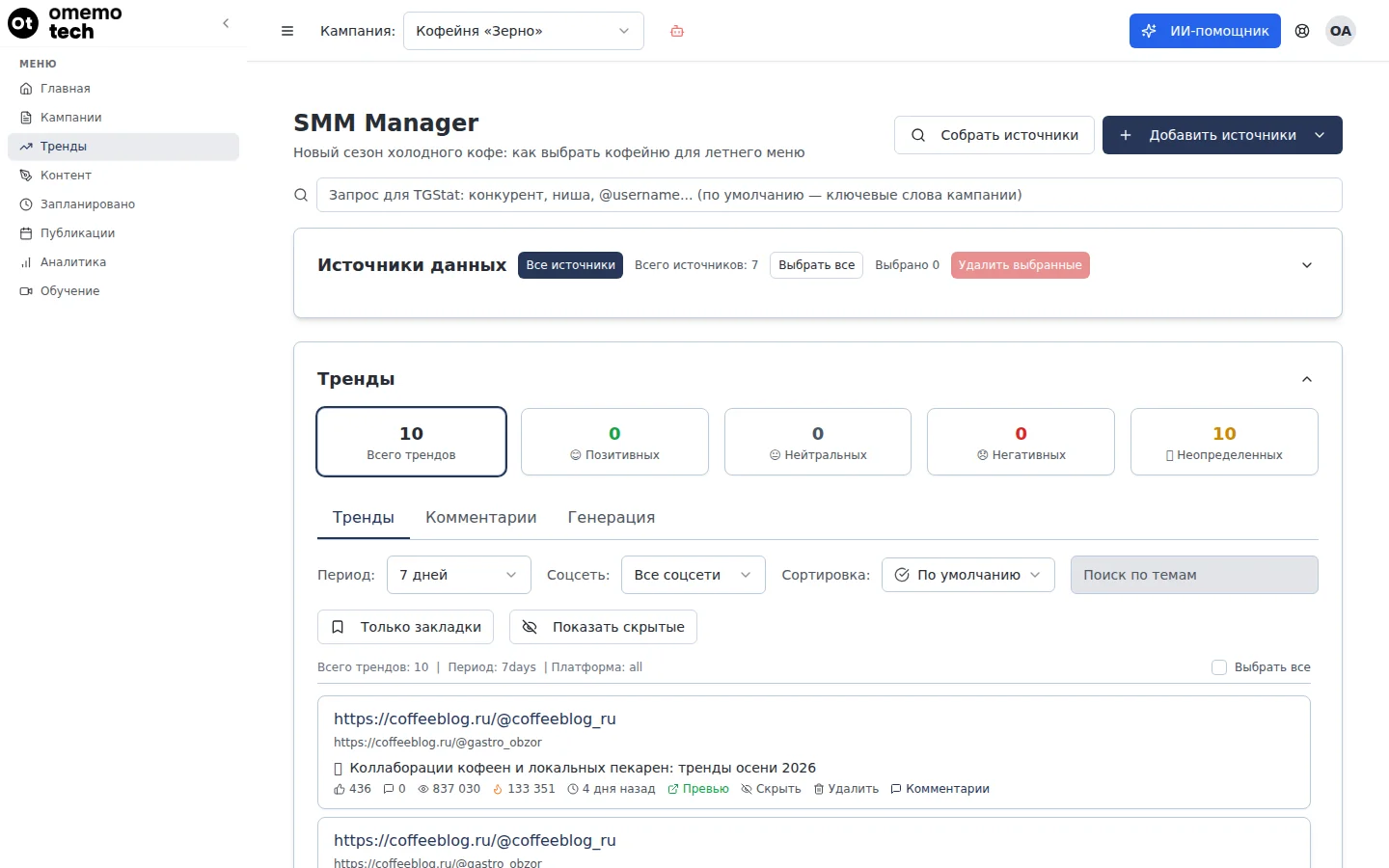Launch the ИИ-помощник assistant
This screenshot has width=1389, height=868.
[1205, 31]
